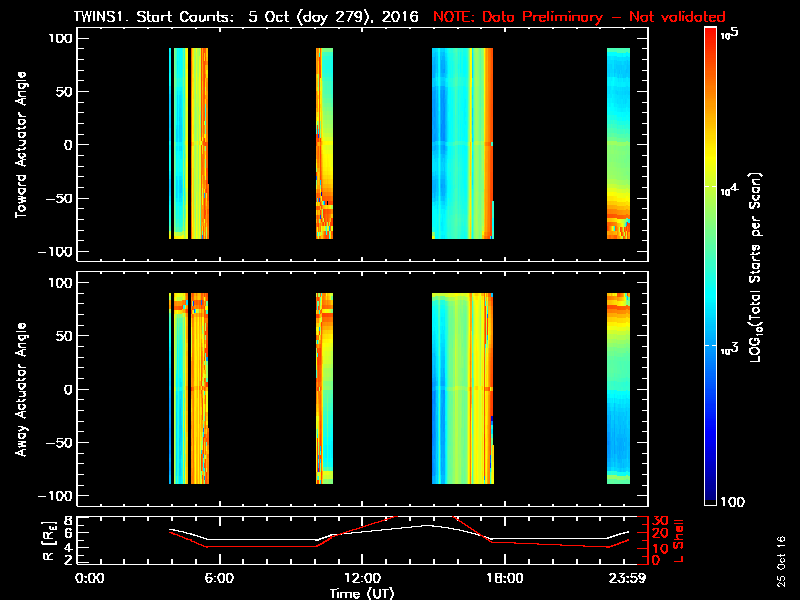Click the rightmost data strip in Toward panel
The width and height of the screenshot is (800, 600).
[x=619, y=143]
